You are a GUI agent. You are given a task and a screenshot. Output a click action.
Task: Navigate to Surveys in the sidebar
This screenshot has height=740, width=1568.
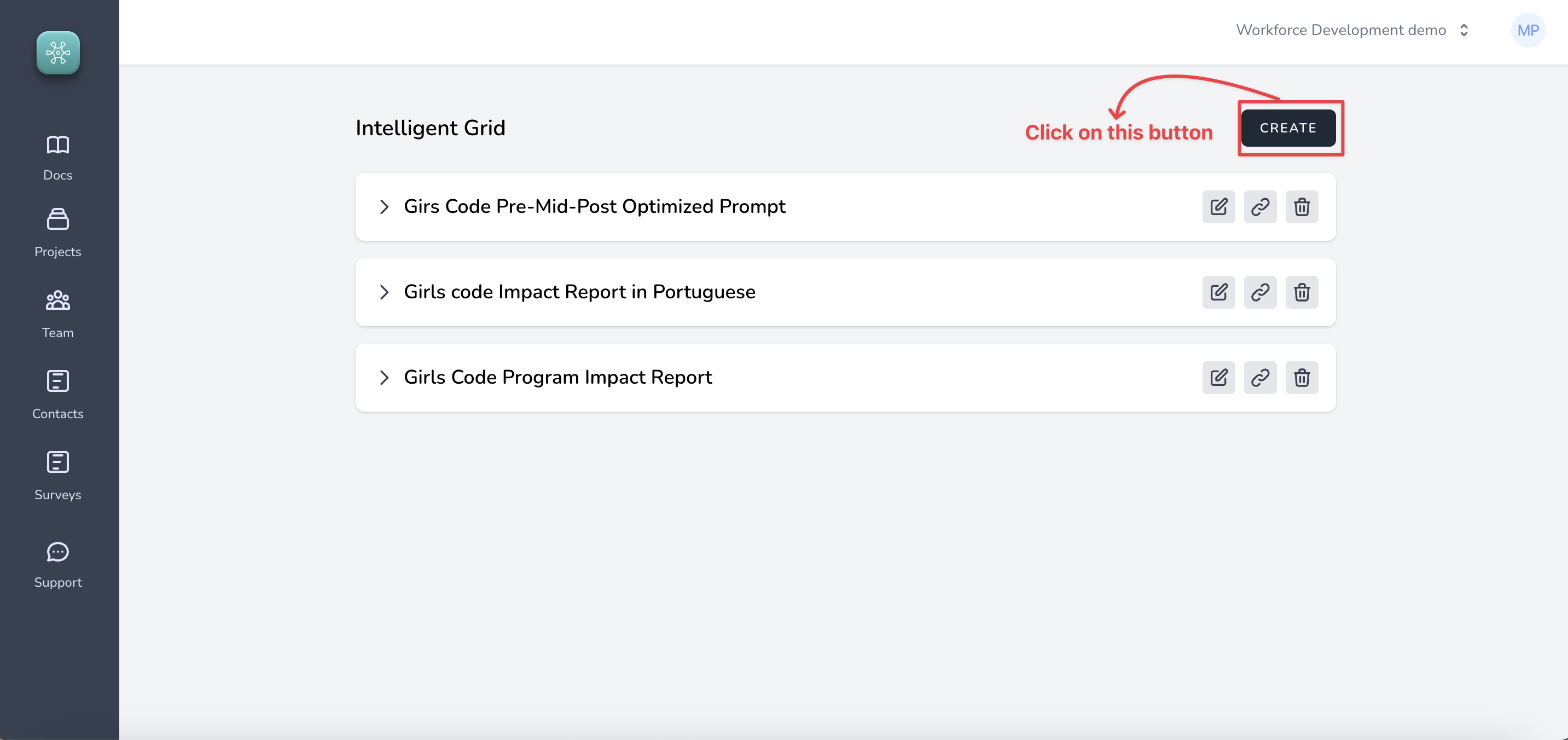(58, 476)
